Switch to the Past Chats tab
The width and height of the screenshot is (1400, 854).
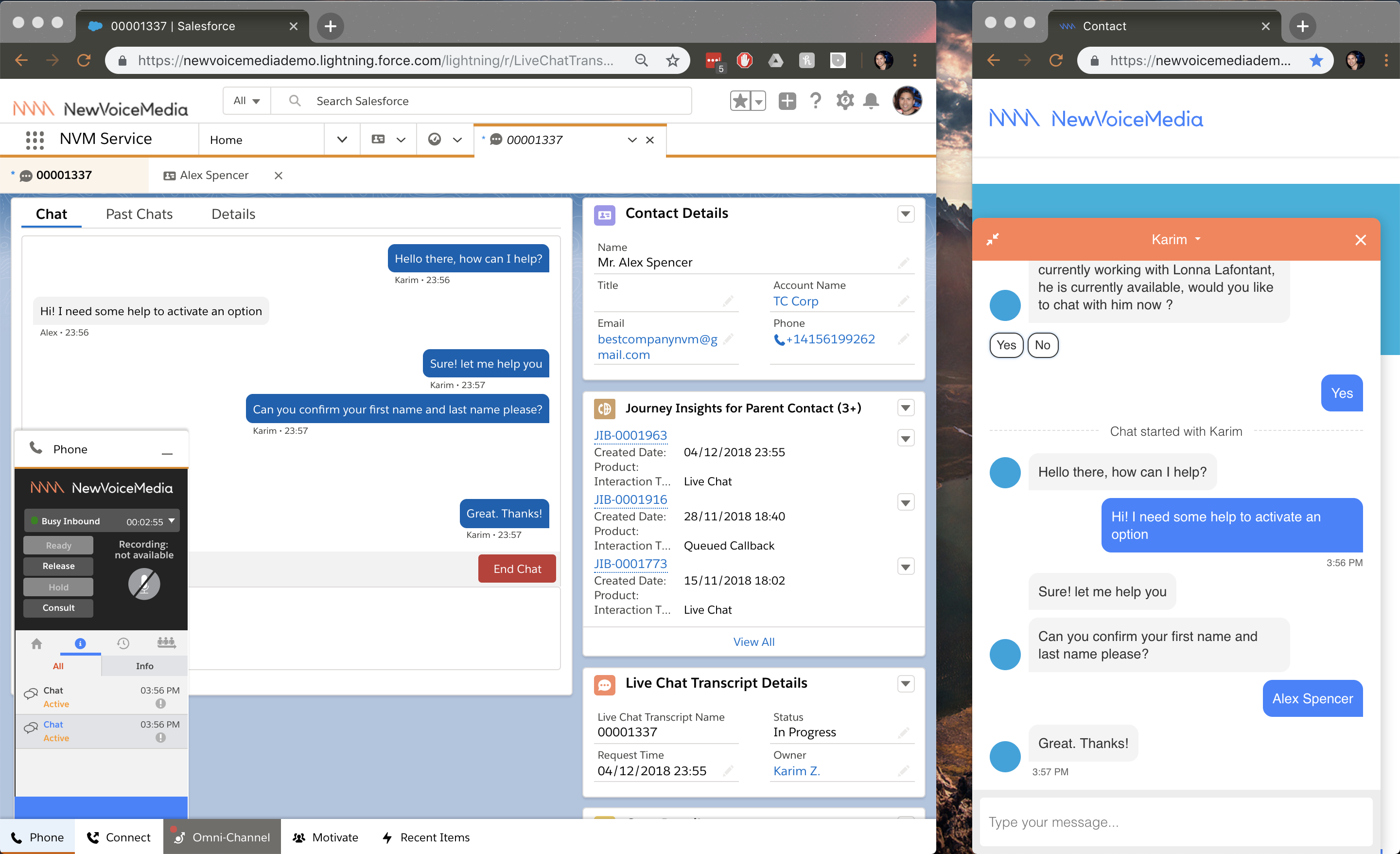(139, 214)
